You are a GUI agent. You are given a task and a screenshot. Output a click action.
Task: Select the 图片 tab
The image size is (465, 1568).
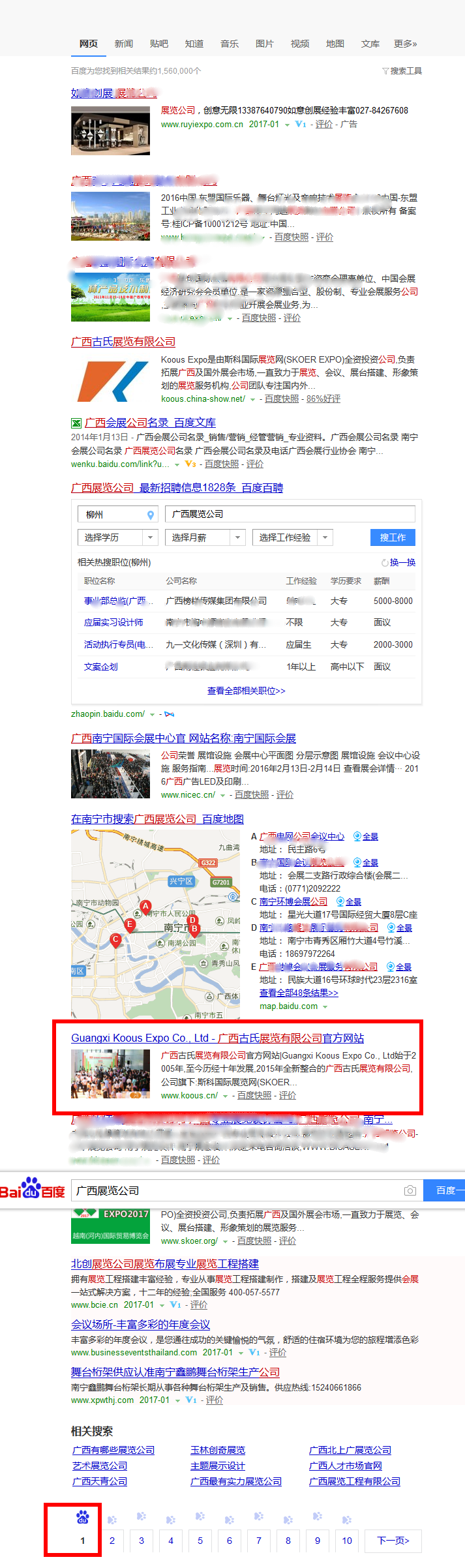click(x=265, y=44)
